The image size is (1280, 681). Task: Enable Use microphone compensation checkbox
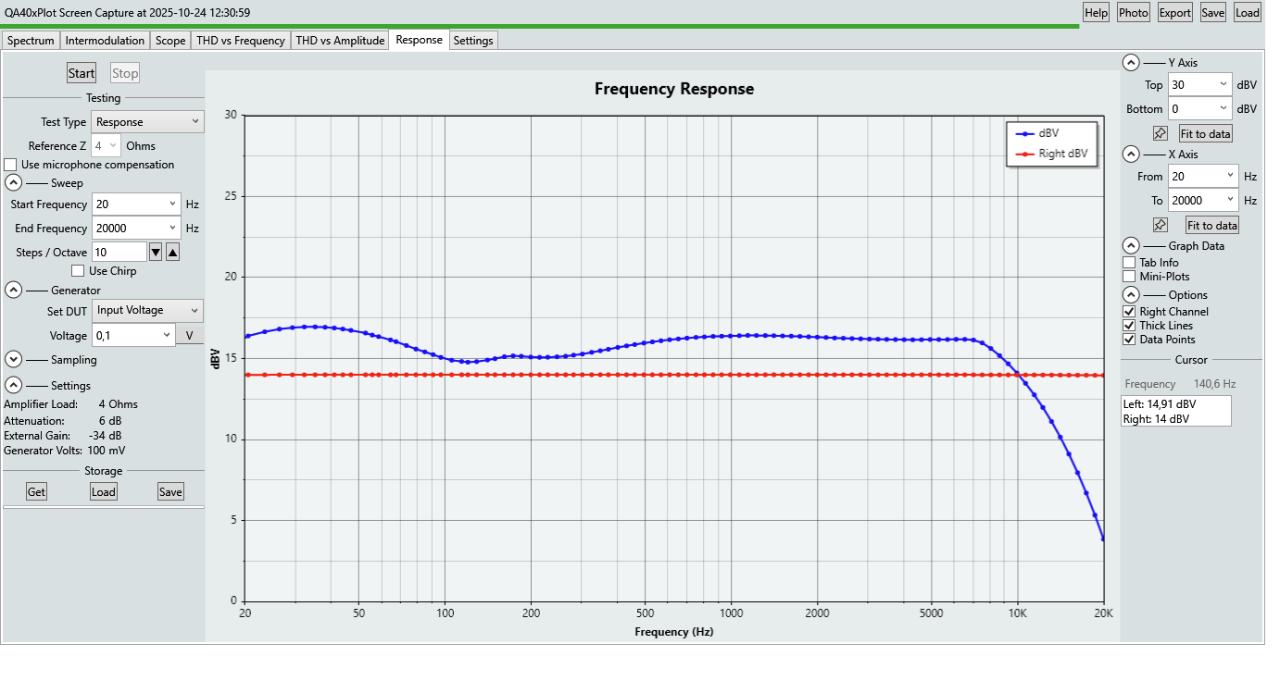point(11,165)
